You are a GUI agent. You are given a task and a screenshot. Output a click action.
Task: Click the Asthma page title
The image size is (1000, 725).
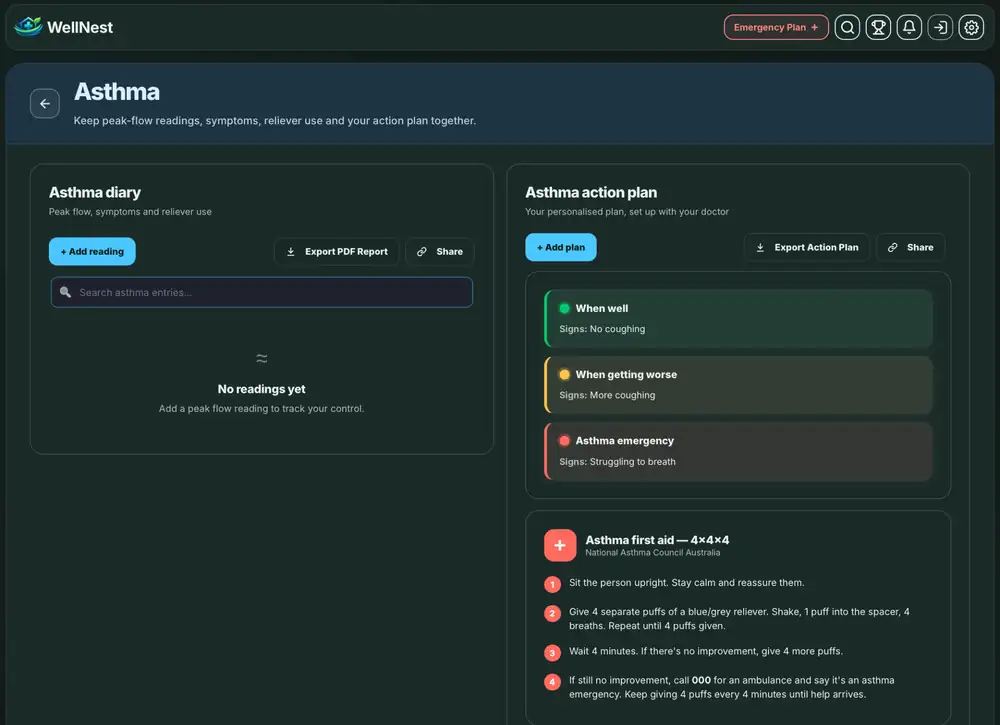click(x=117, y=92)
